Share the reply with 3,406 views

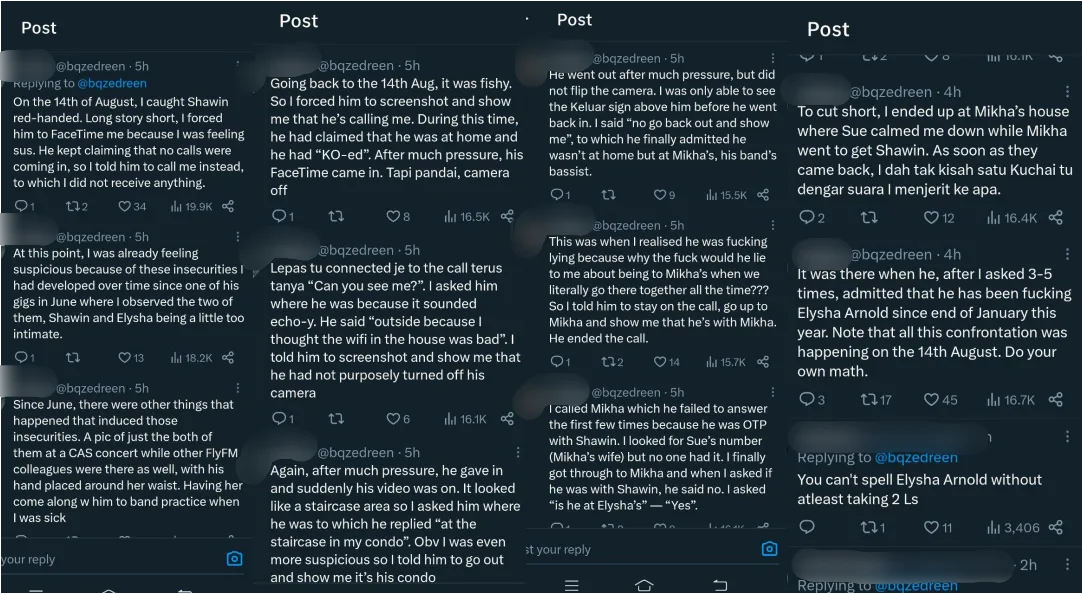click(1055, 527)
